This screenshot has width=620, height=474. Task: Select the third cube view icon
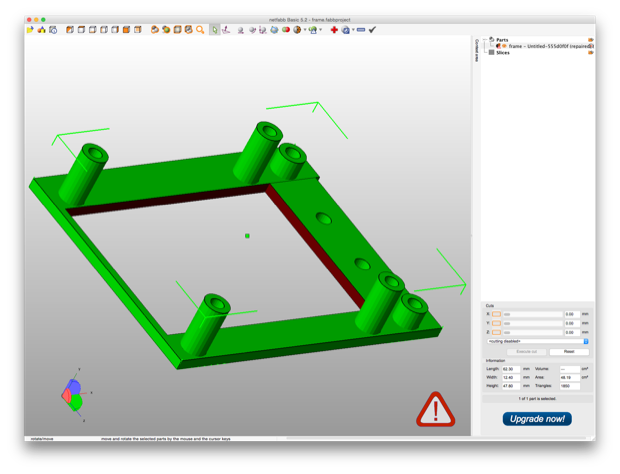tap(93, 30)
